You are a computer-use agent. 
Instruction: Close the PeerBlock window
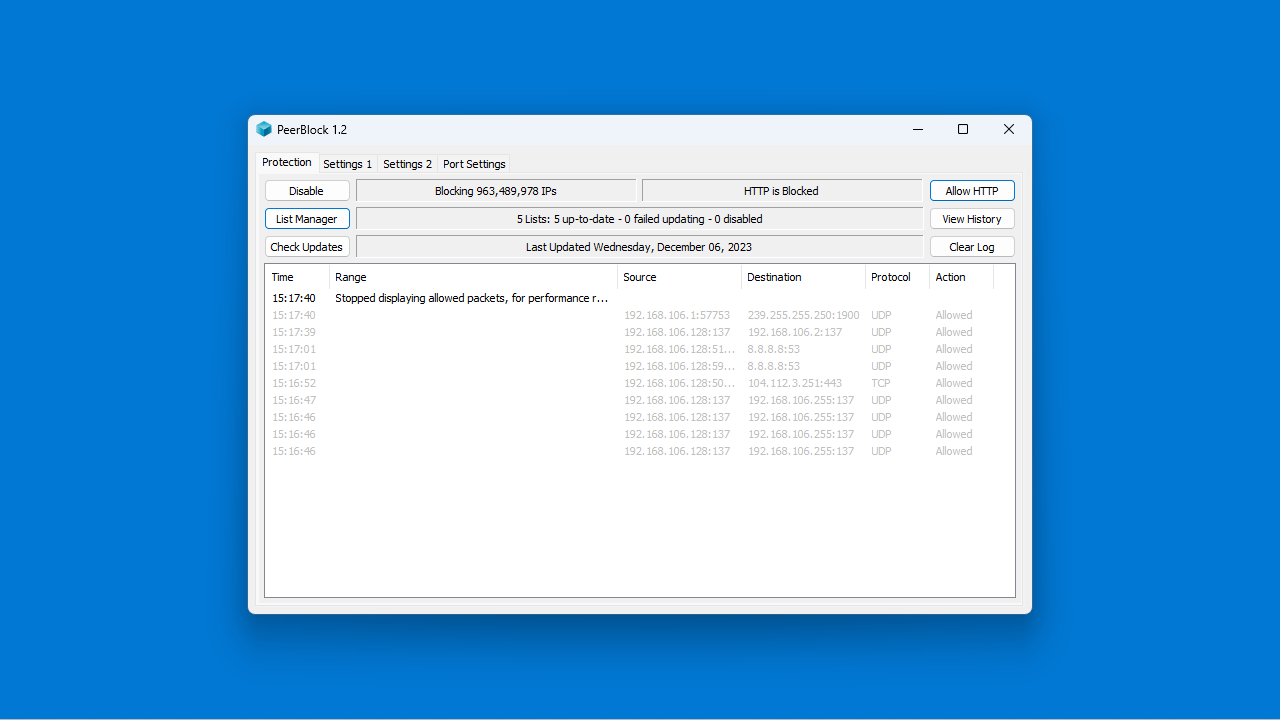click(1009, 129)
